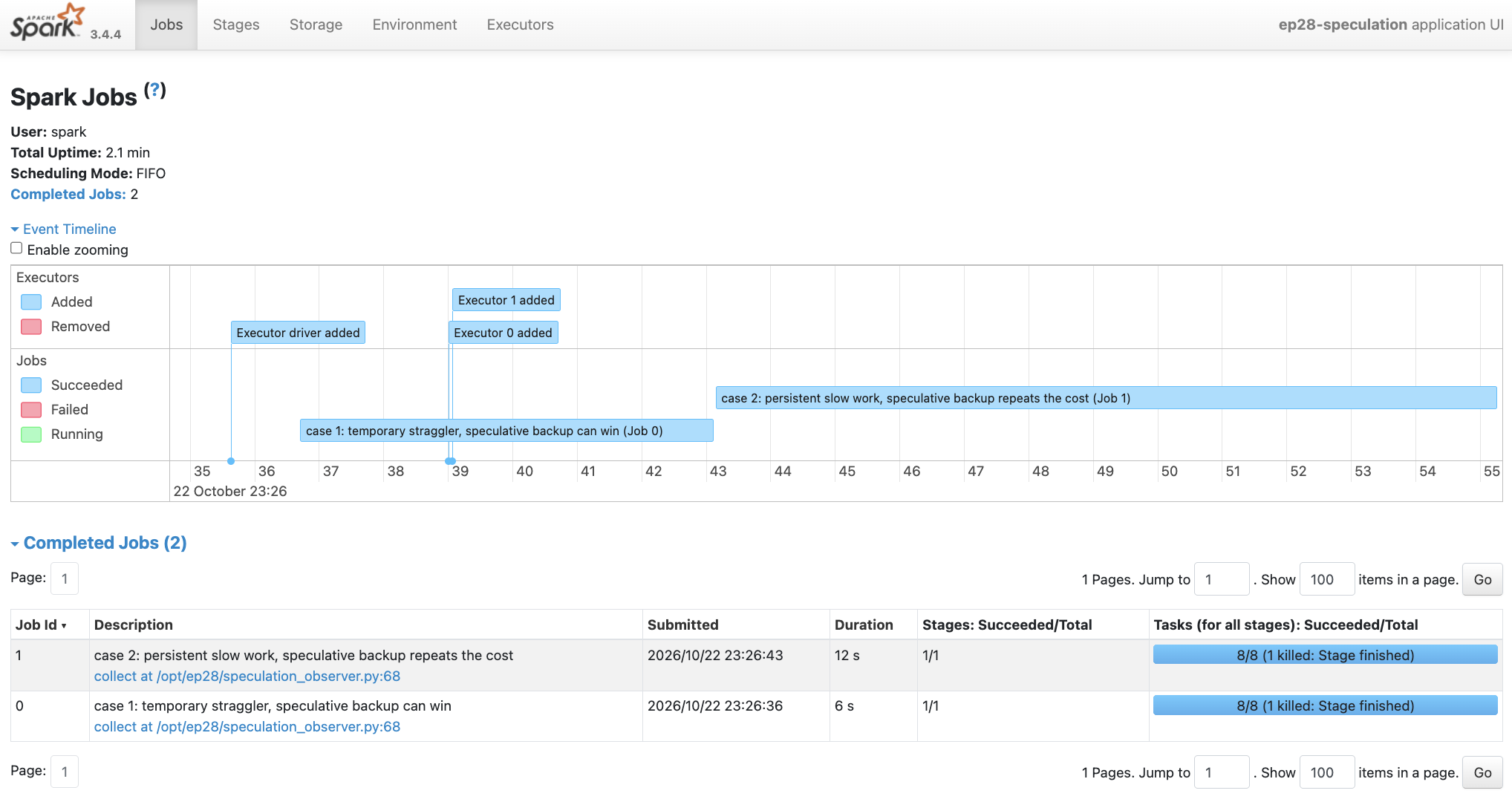Screen dimensions: 1512x802
Task: Click the top Go pagination button
Action: coord(1482,579)
